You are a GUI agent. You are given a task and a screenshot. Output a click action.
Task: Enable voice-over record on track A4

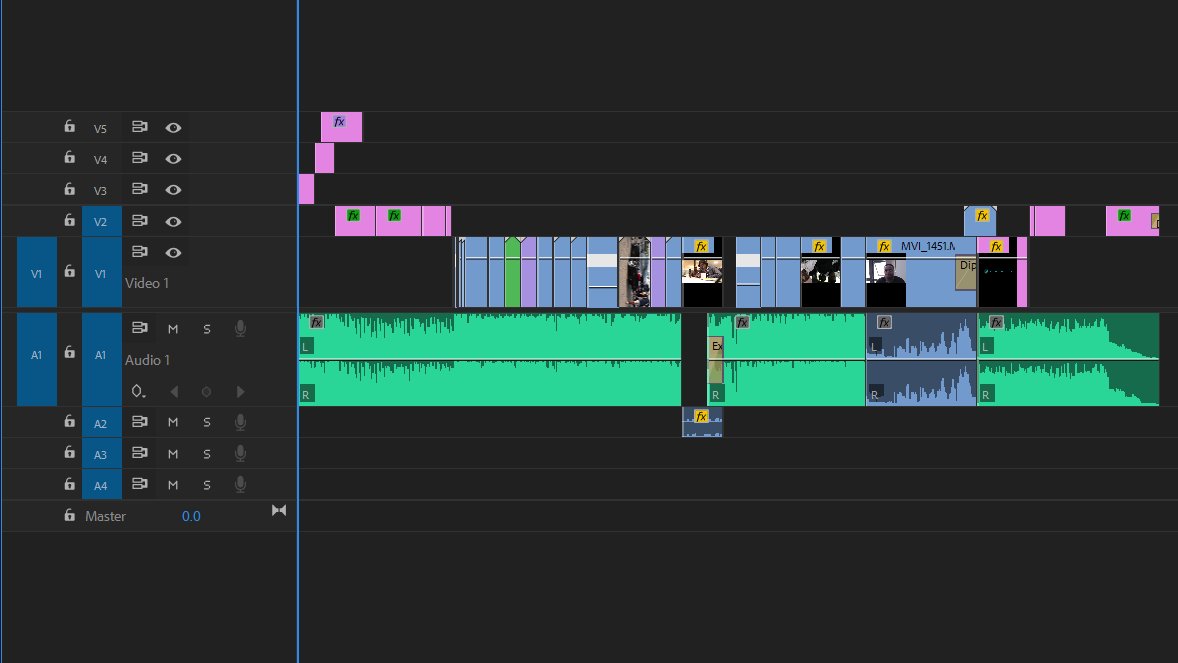pos(240,485)
